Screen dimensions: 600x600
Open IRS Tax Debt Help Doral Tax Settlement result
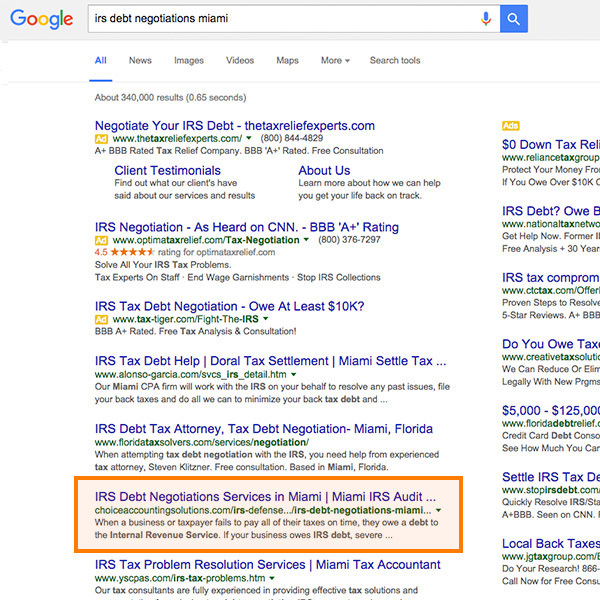[270, 361]
